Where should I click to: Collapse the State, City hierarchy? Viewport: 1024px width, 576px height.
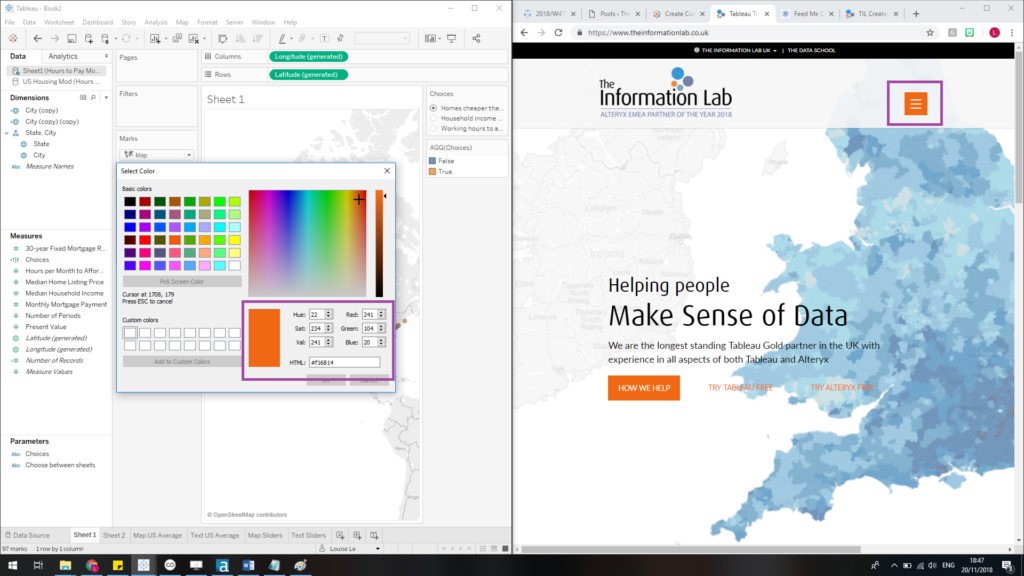click(7, 133)
